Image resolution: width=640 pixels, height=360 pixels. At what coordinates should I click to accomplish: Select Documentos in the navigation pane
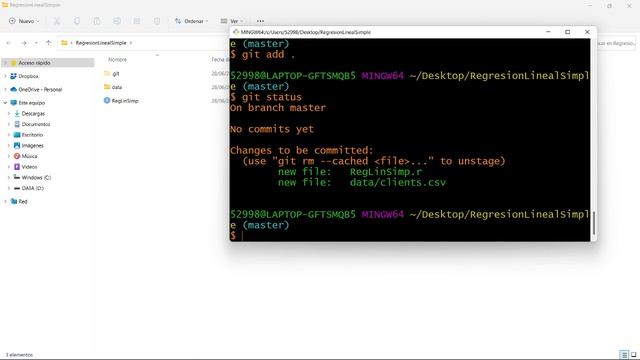point(36,124)
